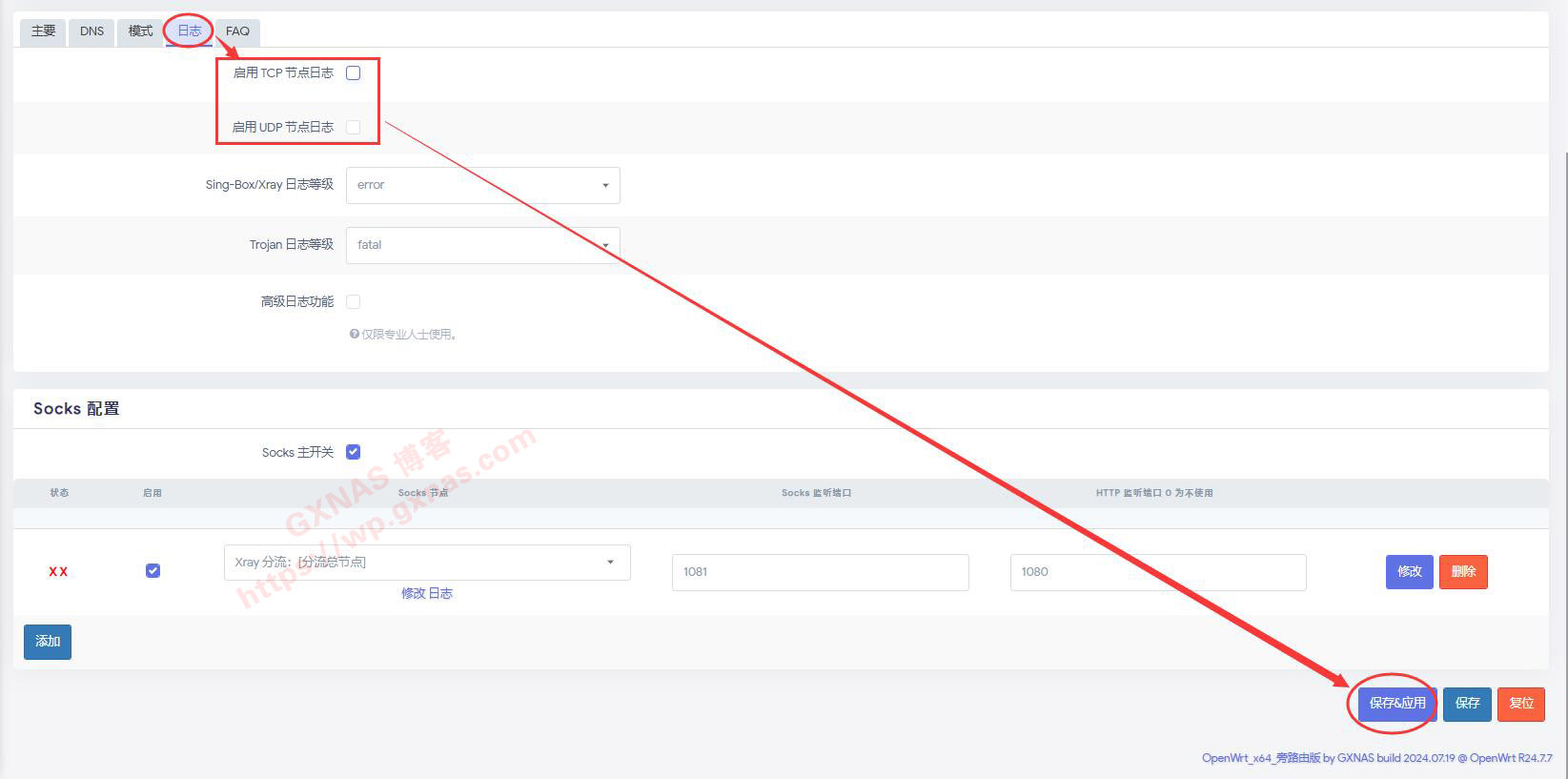
Task: Uncheck the Socks 主开关 checkbox
Action: click(x=354, y=452)
